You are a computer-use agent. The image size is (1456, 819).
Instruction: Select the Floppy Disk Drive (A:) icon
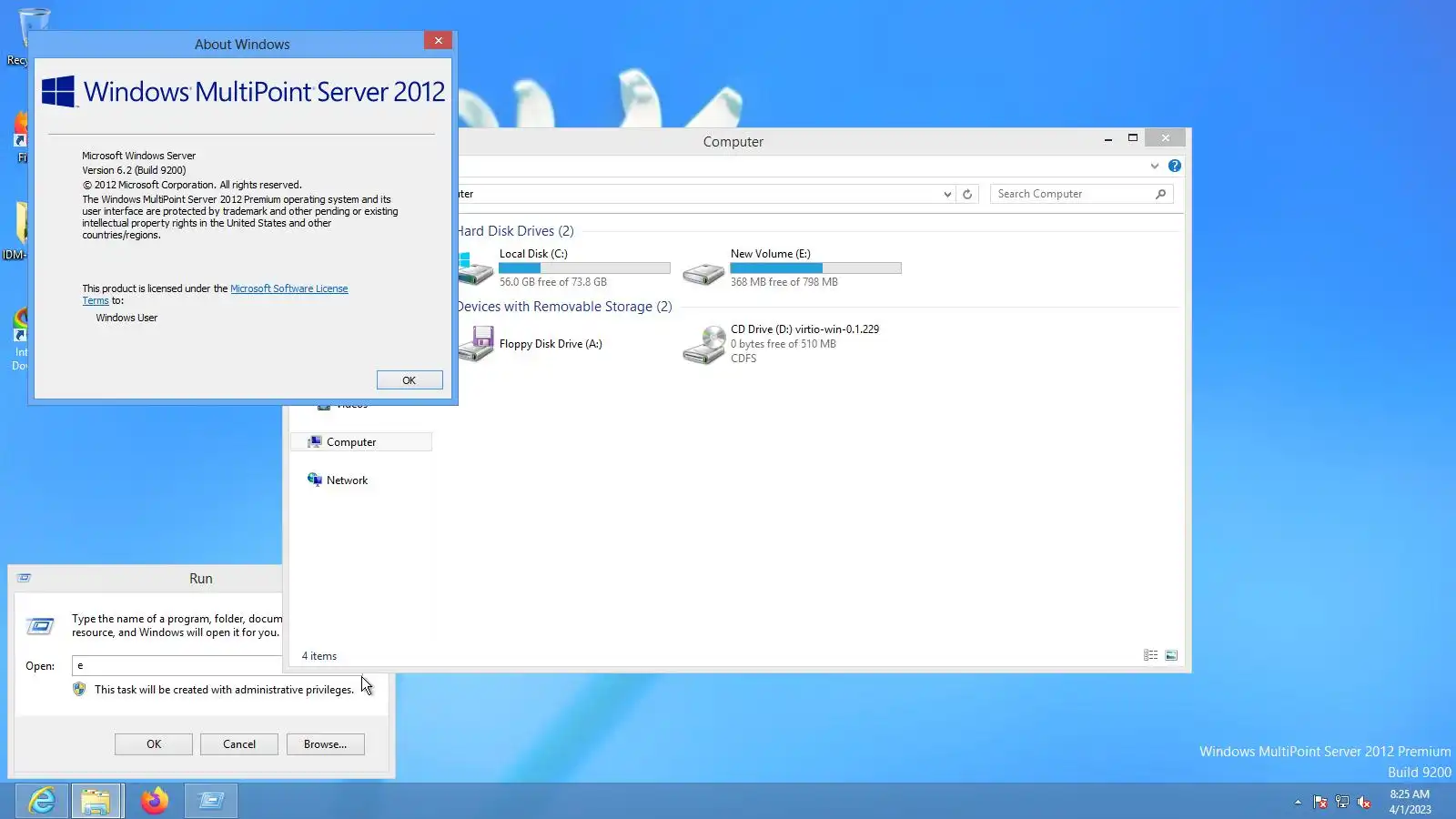(476, 344)
